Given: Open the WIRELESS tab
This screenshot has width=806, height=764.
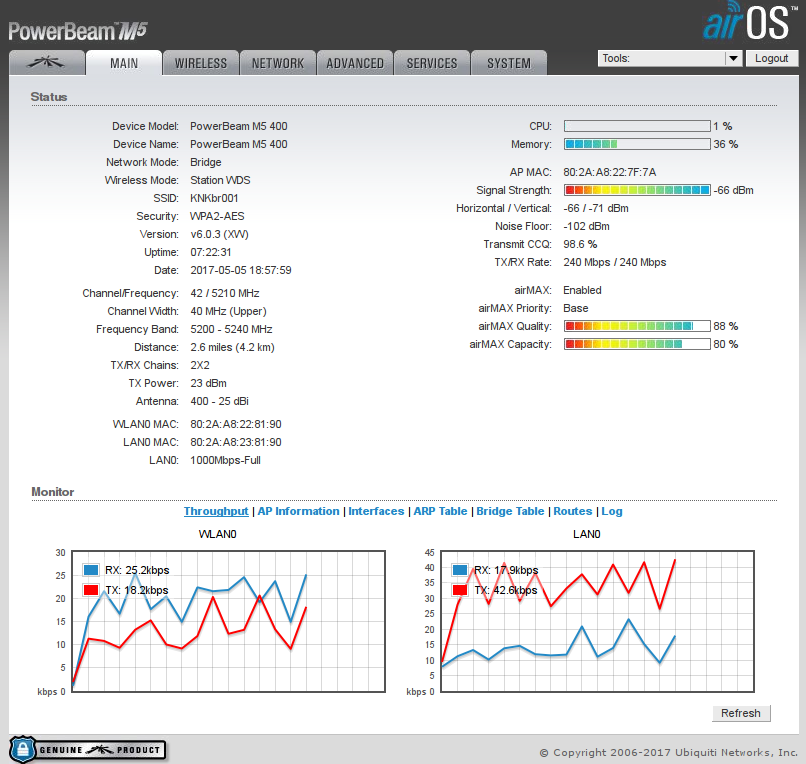Looking at the screenshot, I should [201, 63].
